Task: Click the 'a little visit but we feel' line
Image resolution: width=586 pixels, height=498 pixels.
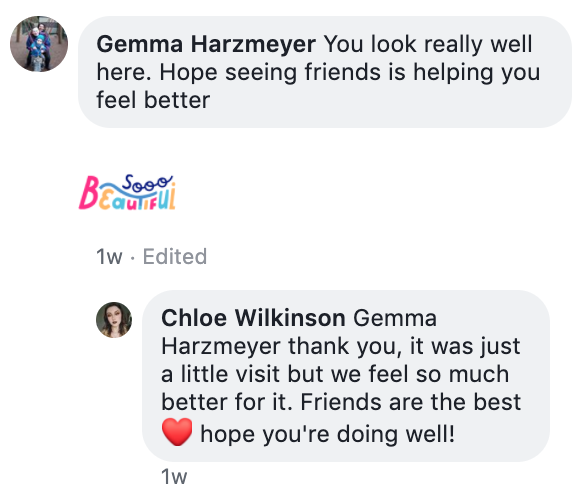Action: pos(286,374)
